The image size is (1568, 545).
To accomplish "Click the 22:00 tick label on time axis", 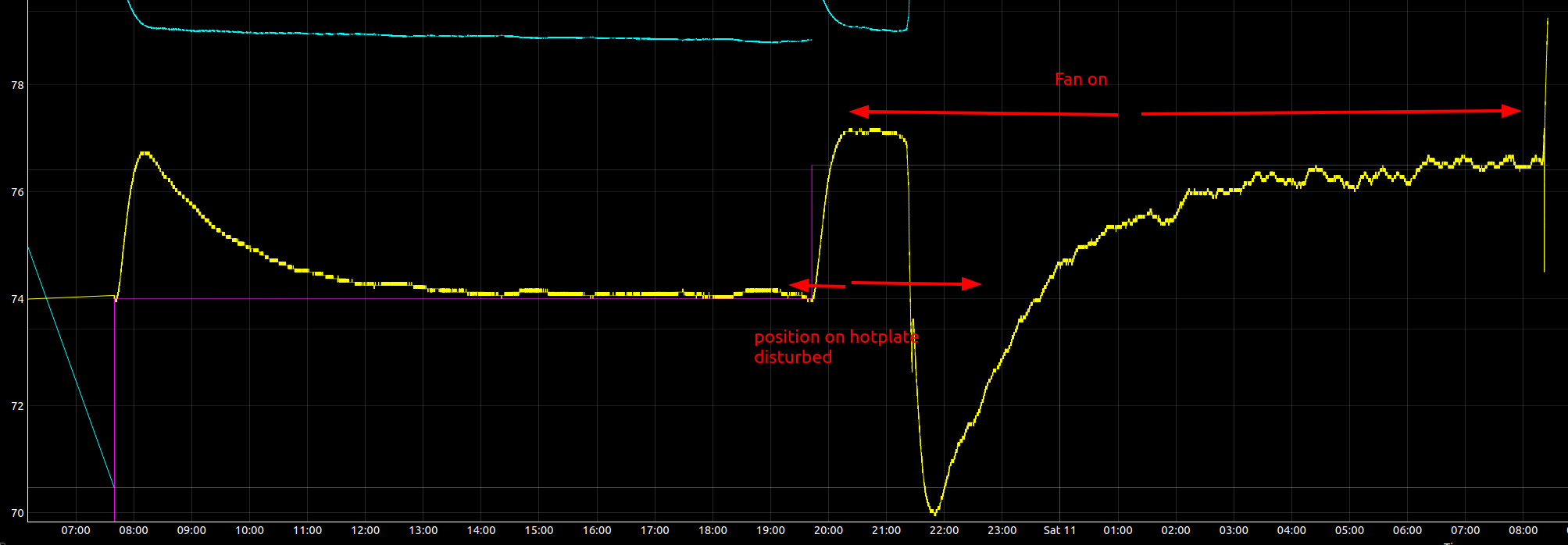I will (944, 530).
